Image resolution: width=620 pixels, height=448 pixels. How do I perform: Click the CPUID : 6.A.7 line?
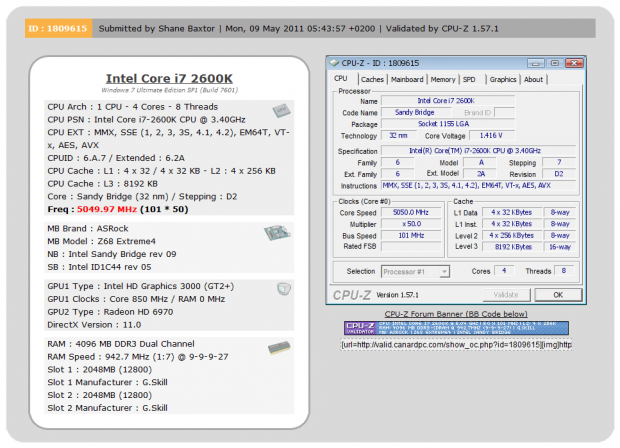[116, 158]
